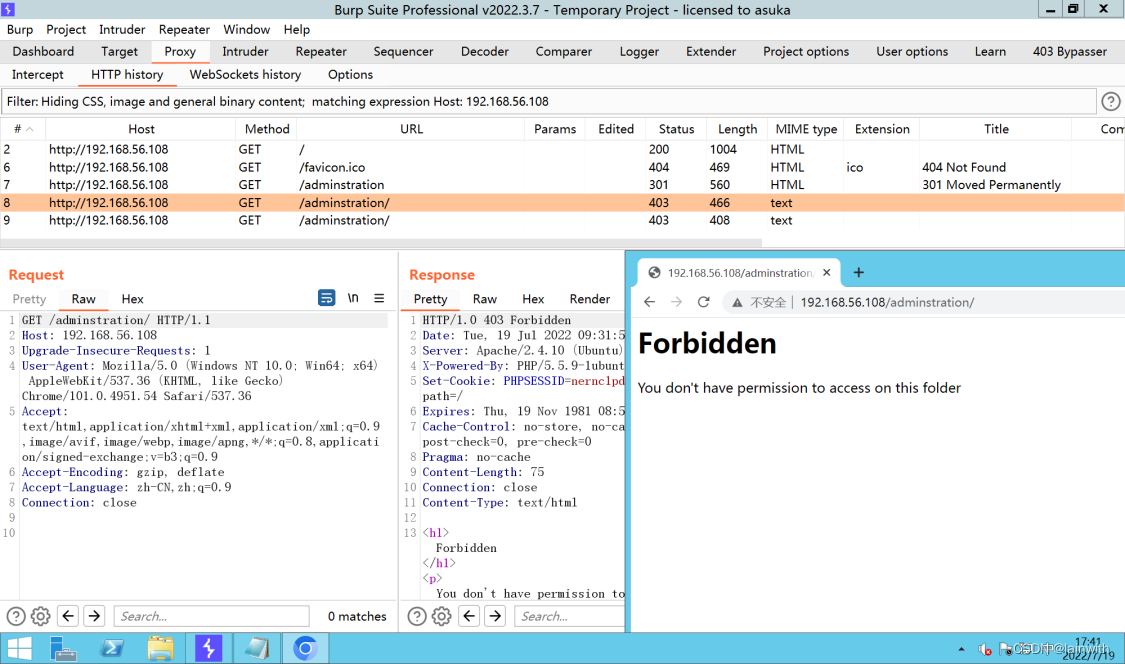
Task: Go to previous match in Response search
Action: coord(469,616)
